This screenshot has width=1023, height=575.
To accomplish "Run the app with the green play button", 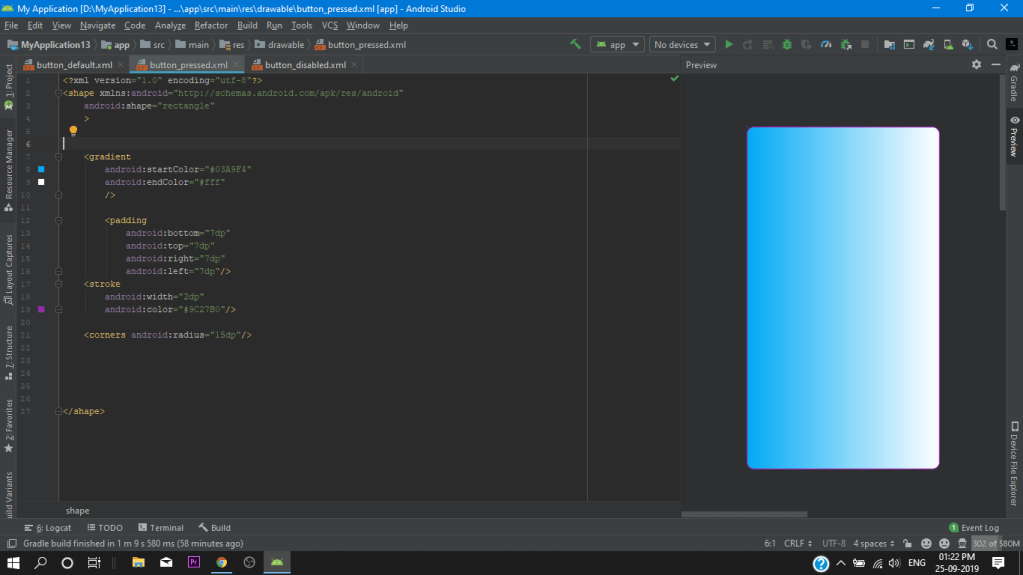I will (x=729, y=45).
